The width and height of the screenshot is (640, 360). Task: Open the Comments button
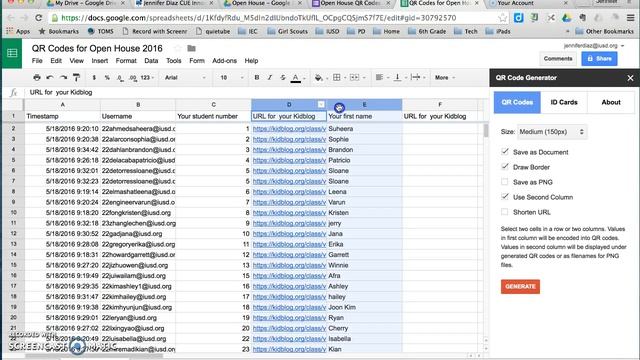pyautogui.click(x=558, y=59)
